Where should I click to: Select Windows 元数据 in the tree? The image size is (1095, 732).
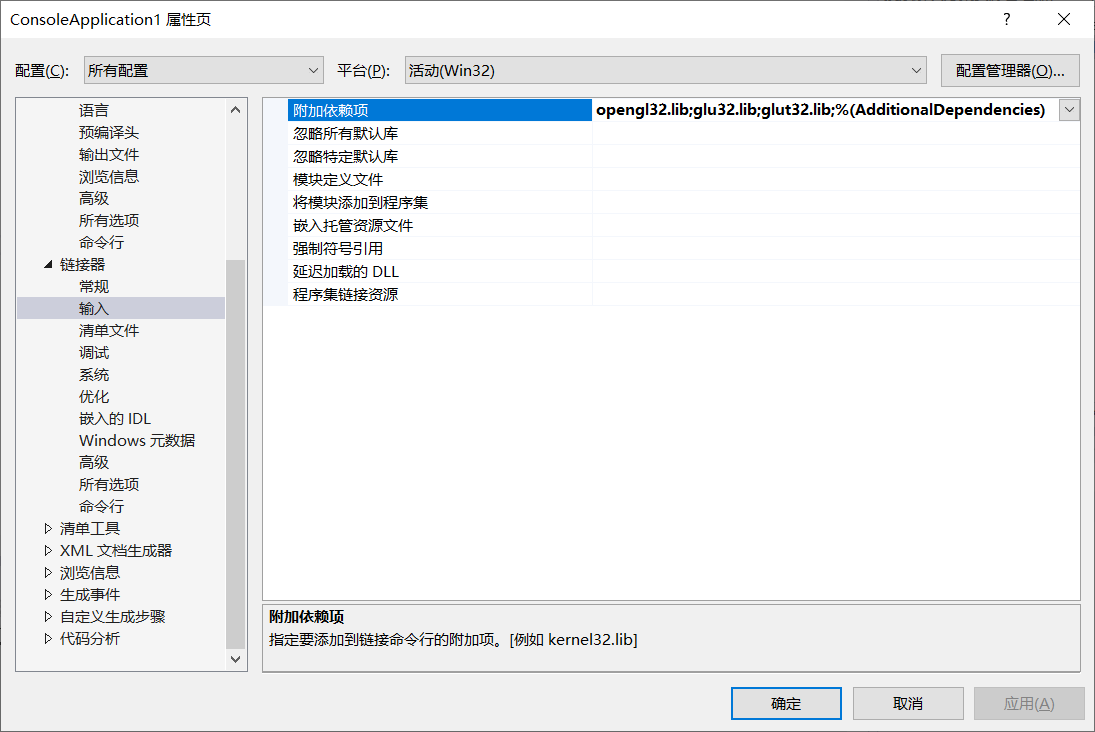click(137, 441)
